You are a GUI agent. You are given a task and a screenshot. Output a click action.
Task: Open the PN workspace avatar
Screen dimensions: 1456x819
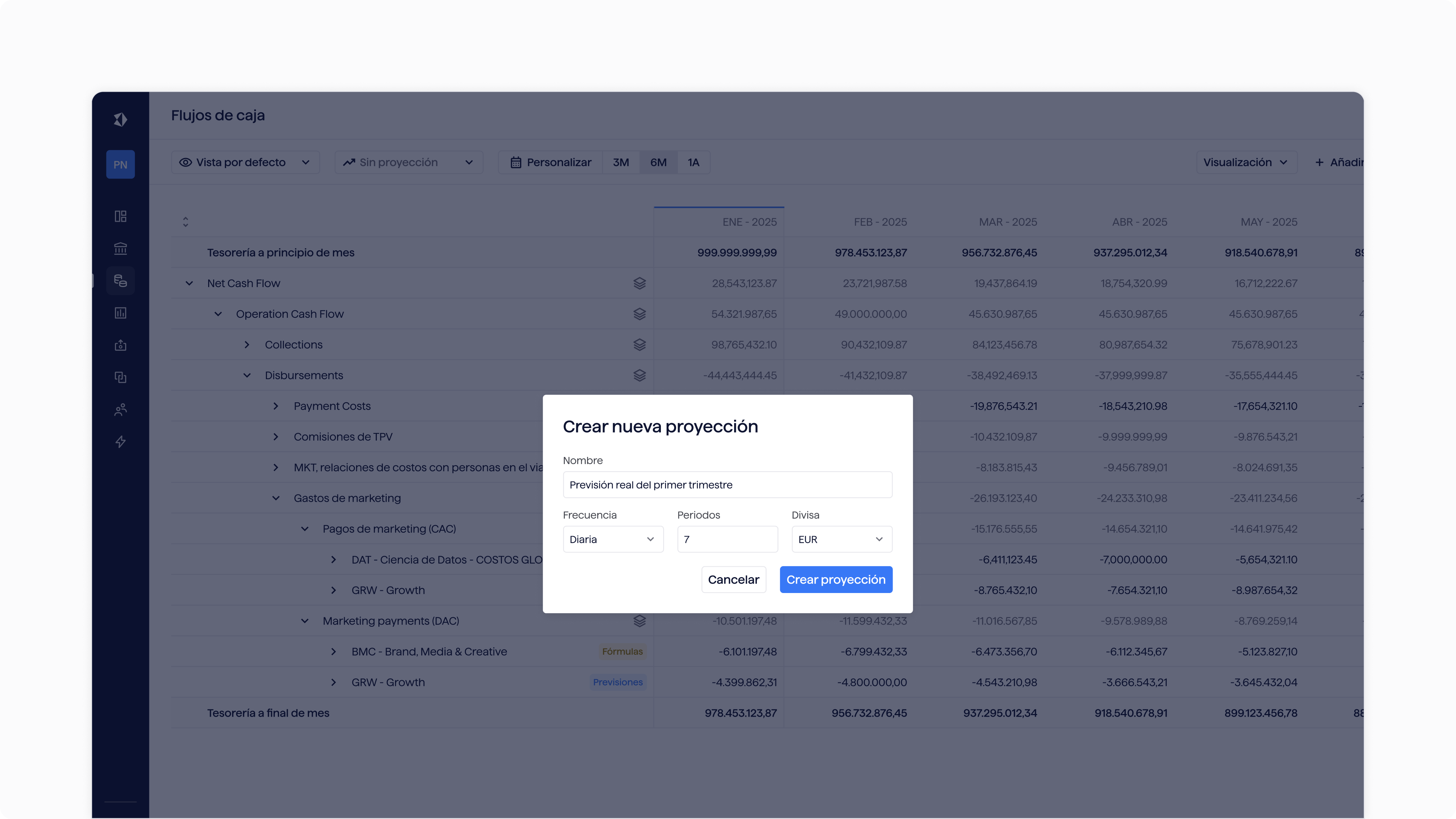121,165
